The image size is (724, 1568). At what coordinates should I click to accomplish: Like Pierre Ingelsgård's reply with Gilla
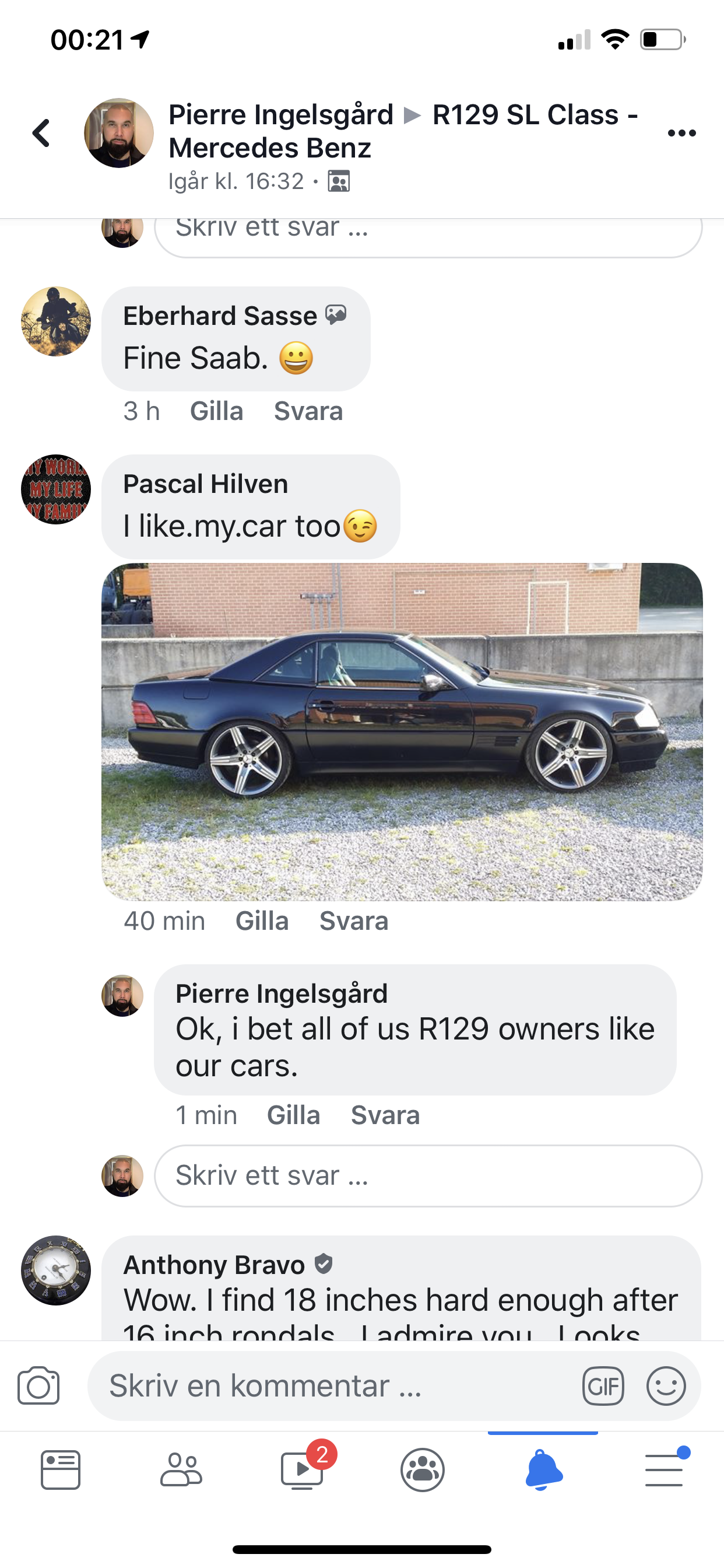[294, 1115]
